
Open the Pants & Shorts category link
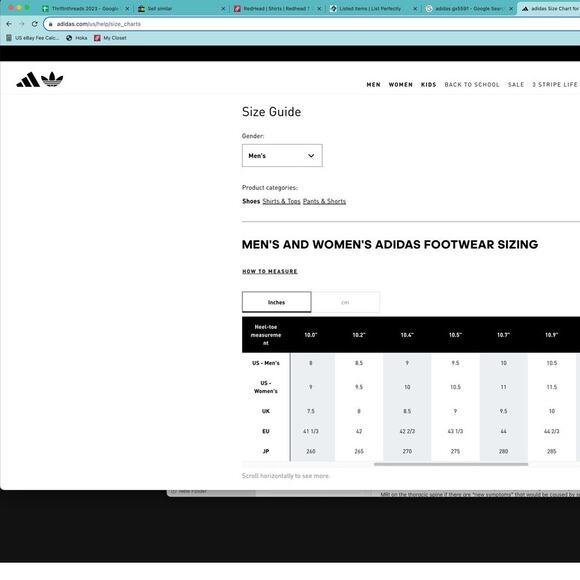point(324,201)
